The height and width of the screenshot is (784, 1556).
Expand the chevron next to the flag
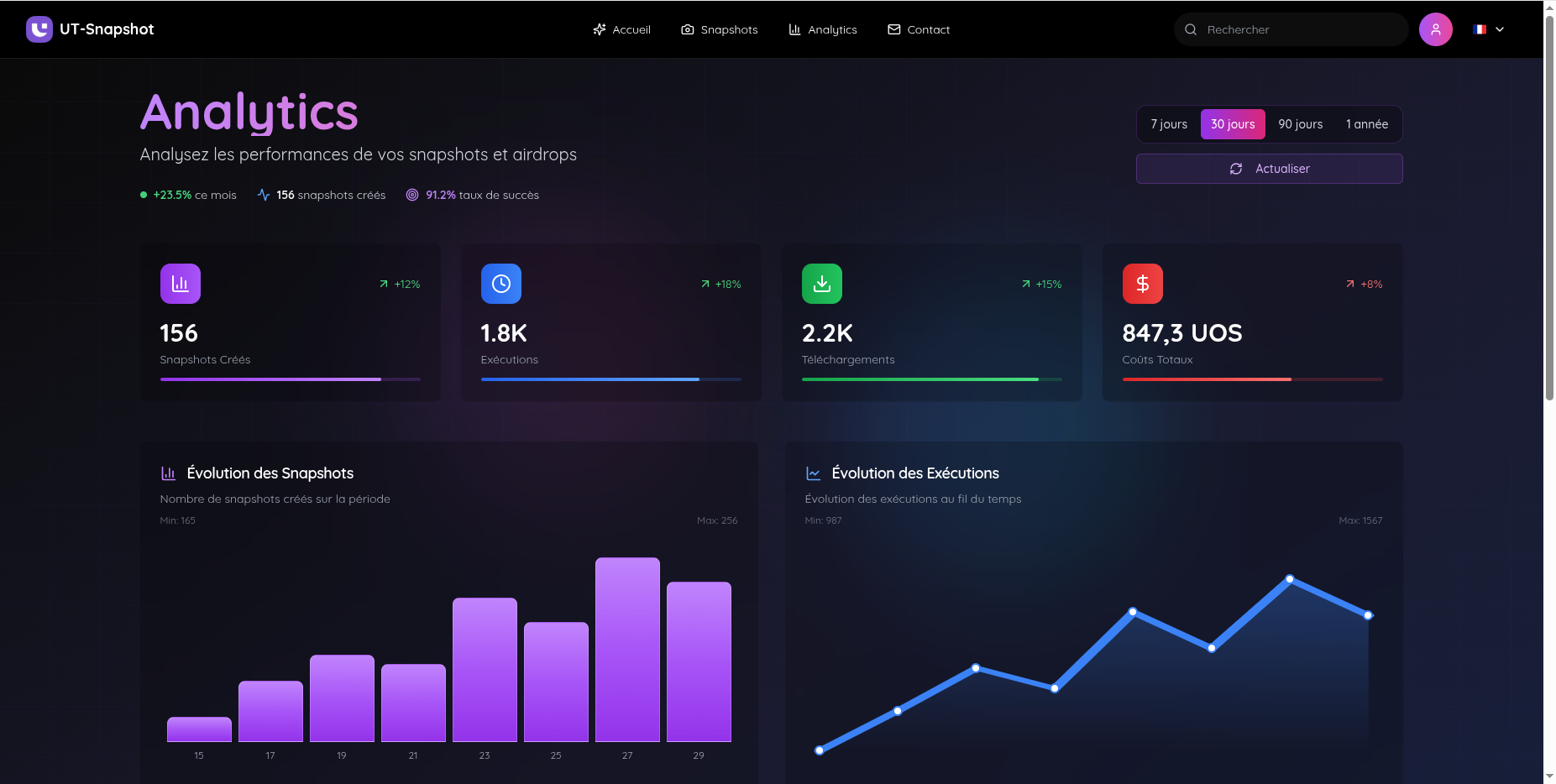[x=1500, y=29]
